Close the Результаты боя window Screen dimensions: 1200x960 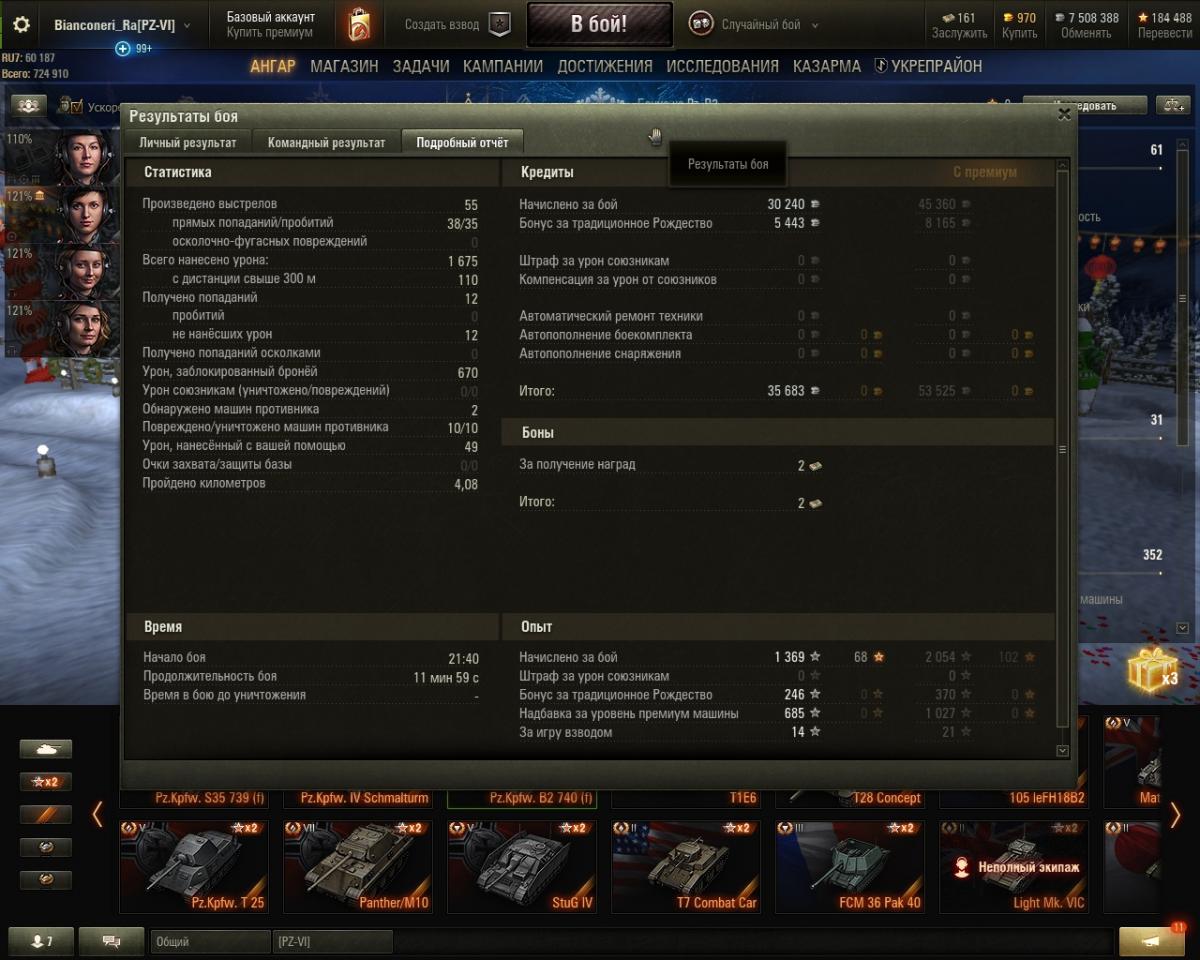(x=1064, y=114)
